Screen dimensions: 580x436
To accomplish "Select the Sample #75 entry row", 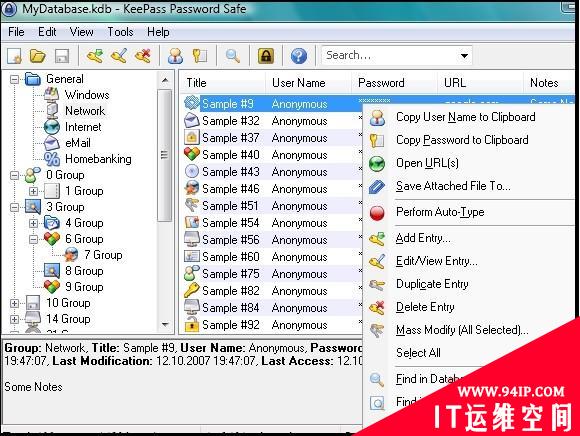I will pos(271,274).
